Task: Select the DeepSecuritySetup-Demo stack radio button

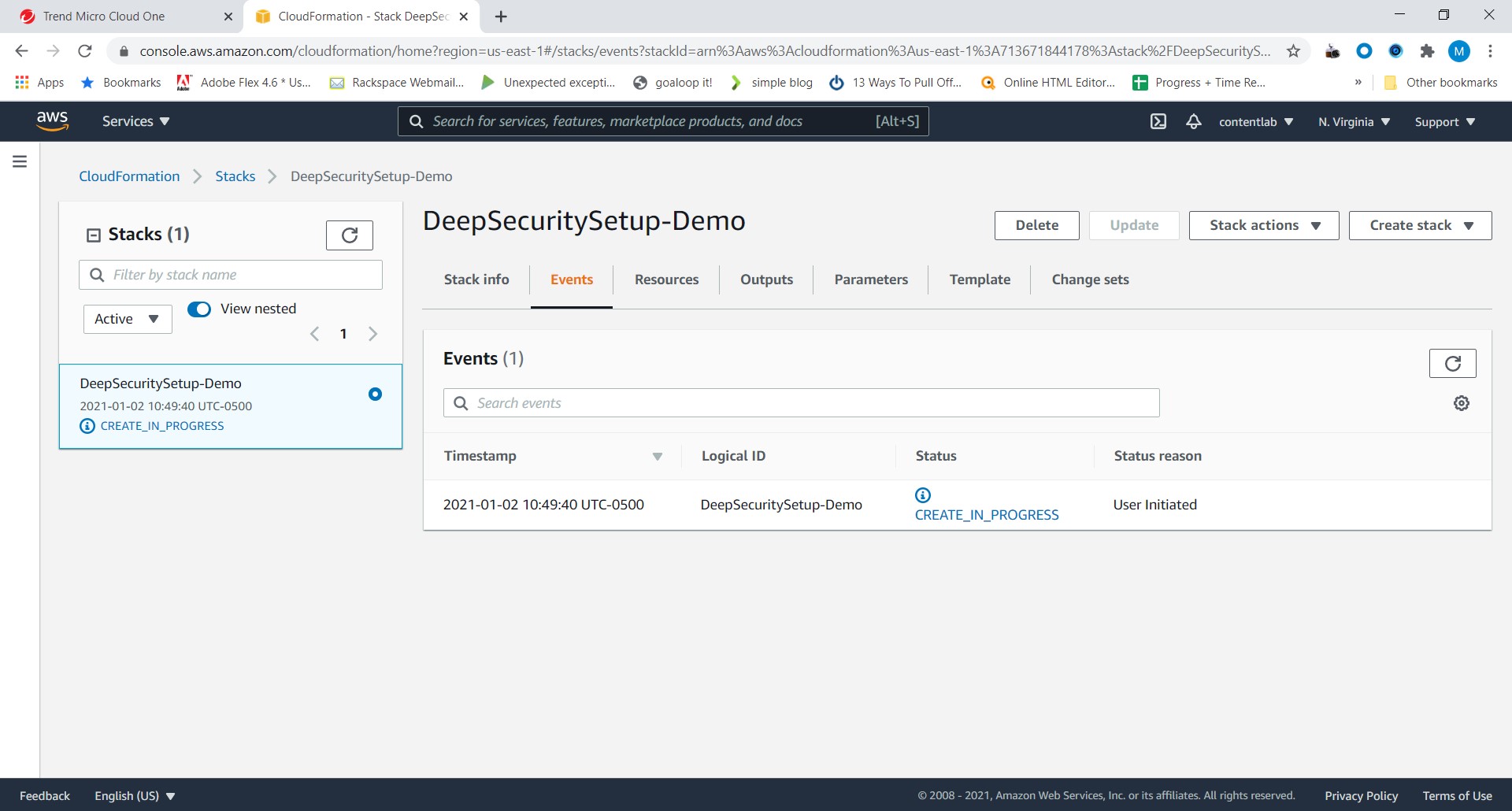Action: click(x=375, y=394)
